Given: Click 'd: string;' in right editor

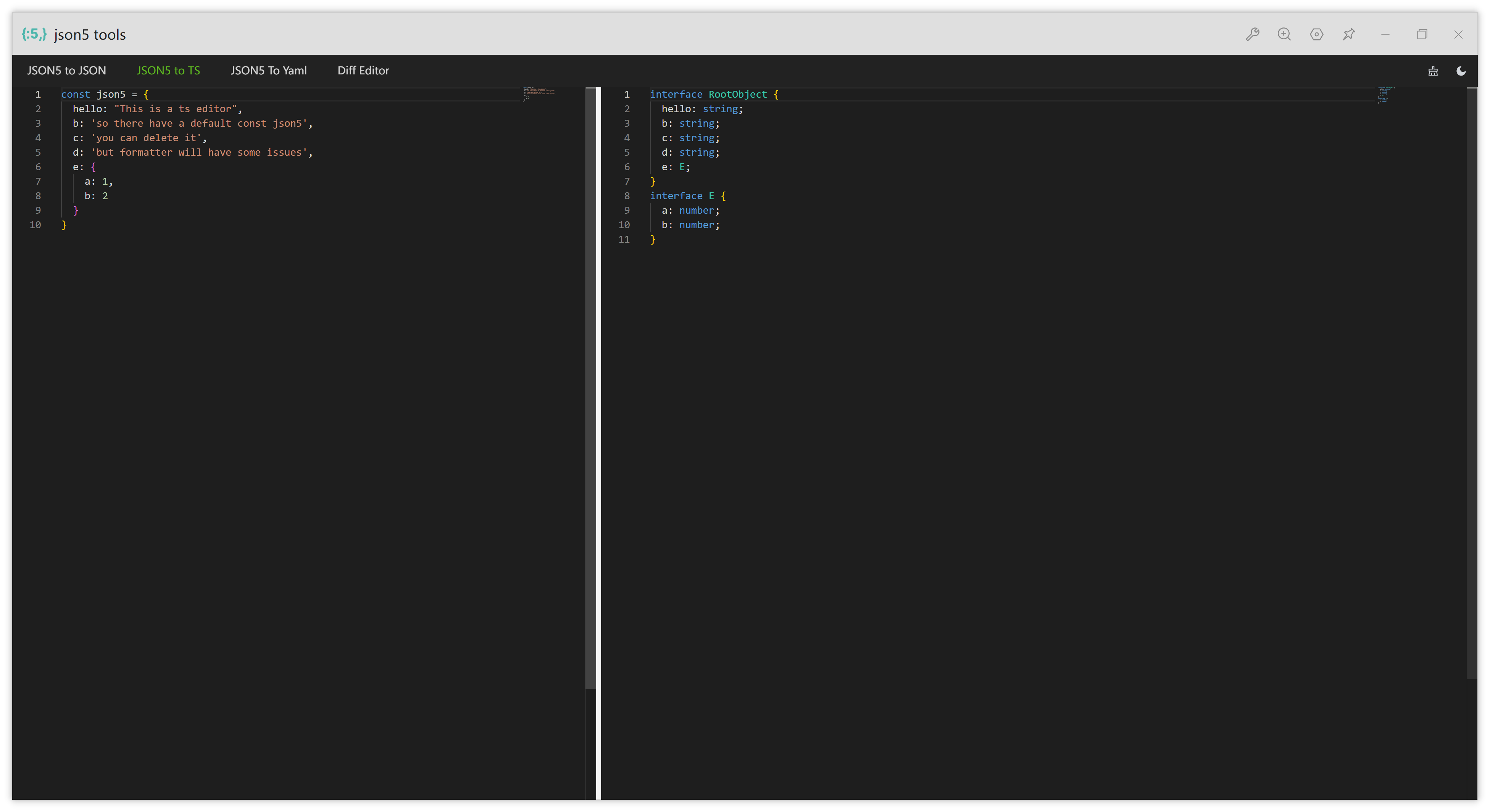Looking at the screenshot, I should (691, 152).
